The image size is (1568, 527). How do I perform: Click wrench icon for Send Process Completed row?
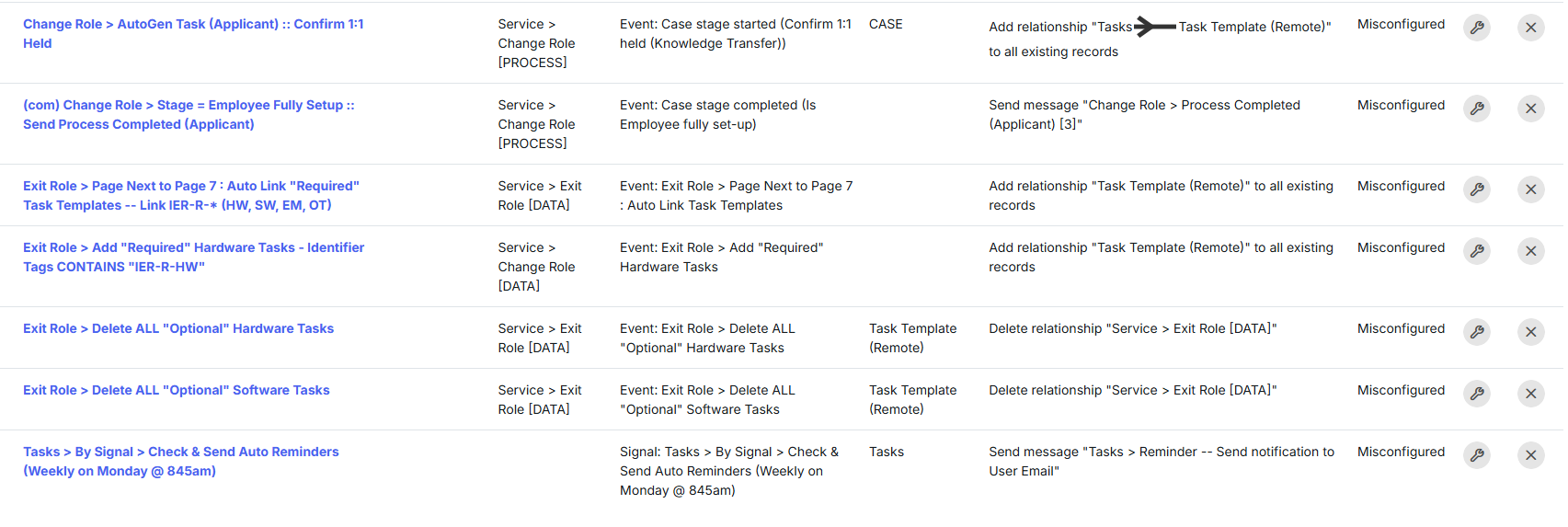coord(1477,109)
